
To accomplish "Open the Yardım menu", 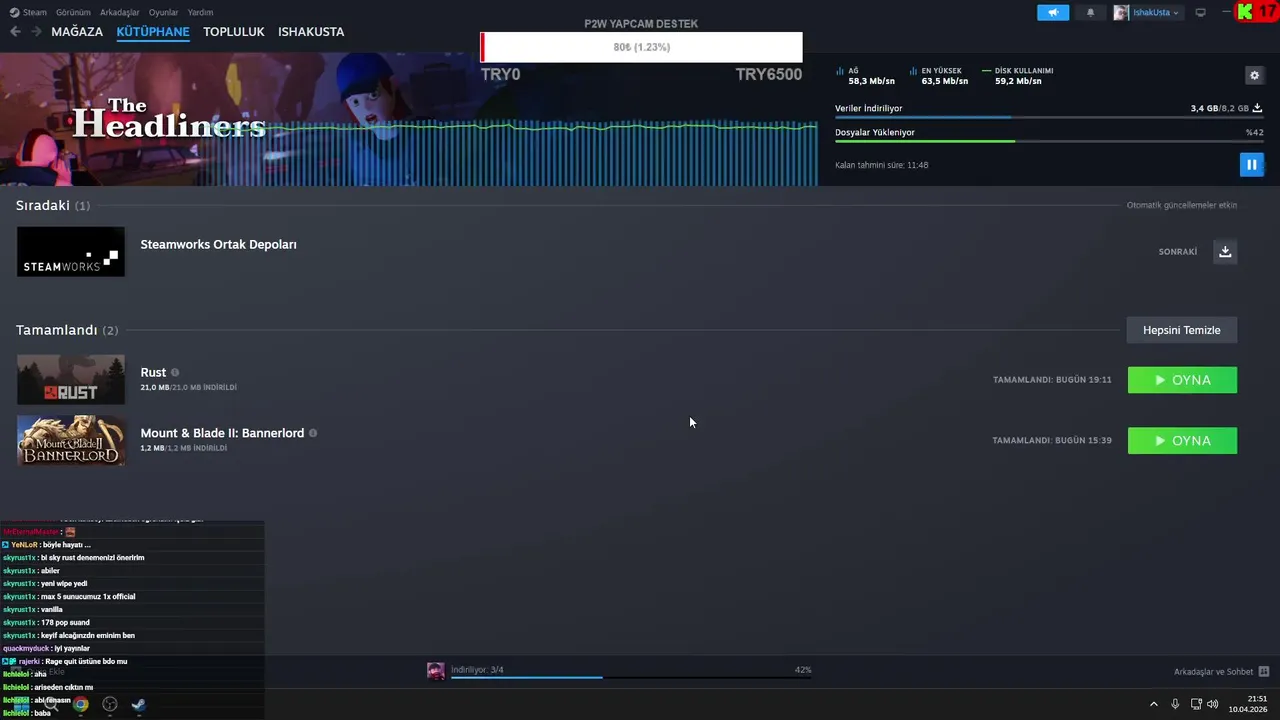I will pyautogui.click(x=200, y=12).
